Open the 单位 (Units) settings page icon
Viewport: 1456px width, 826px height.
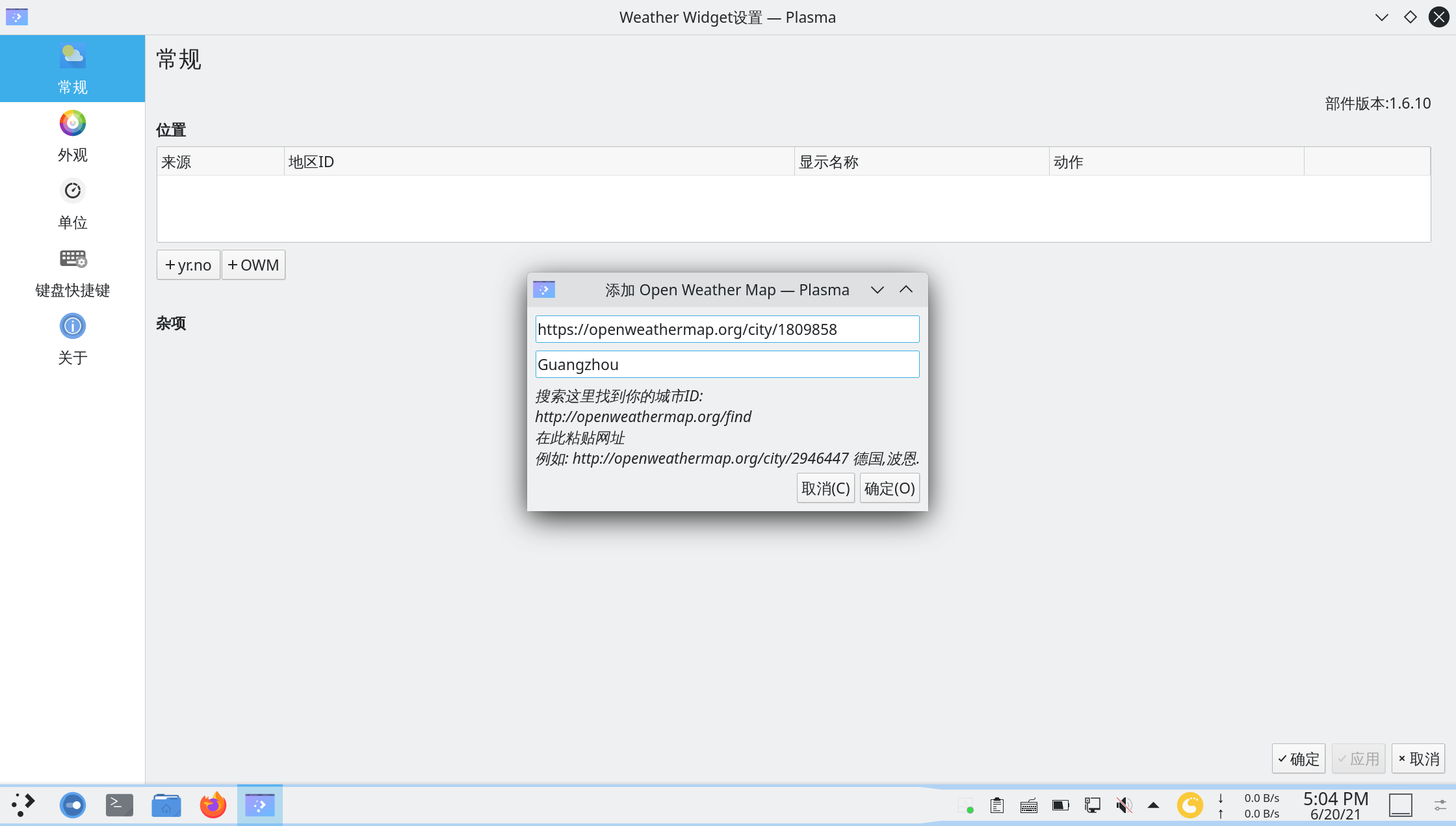(72, 191)
